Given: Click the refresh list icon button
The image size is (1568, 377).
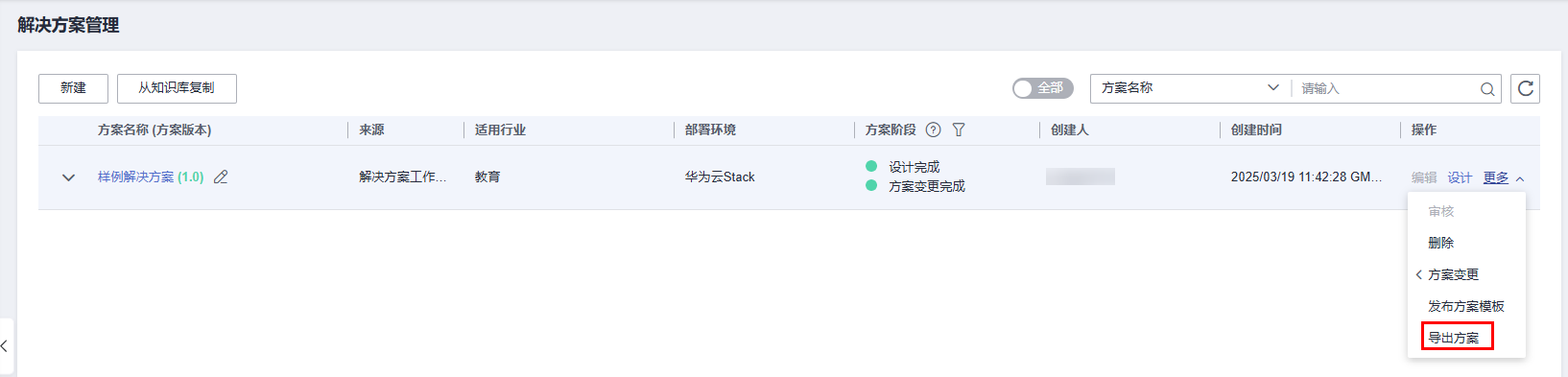Looking at the screenshot, I should [x=1525, y=88].
